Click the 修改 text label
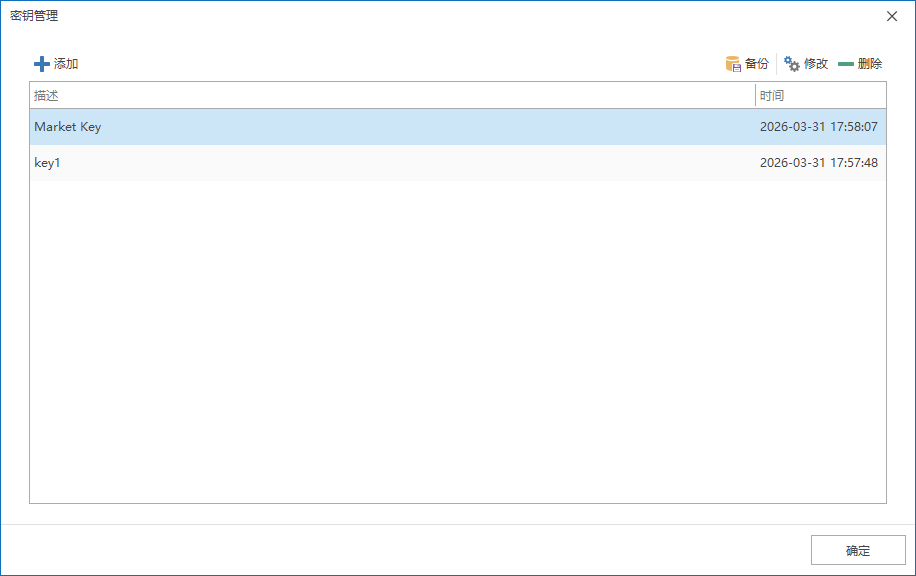The image size is (916, 576). click(x=816, y=64)
